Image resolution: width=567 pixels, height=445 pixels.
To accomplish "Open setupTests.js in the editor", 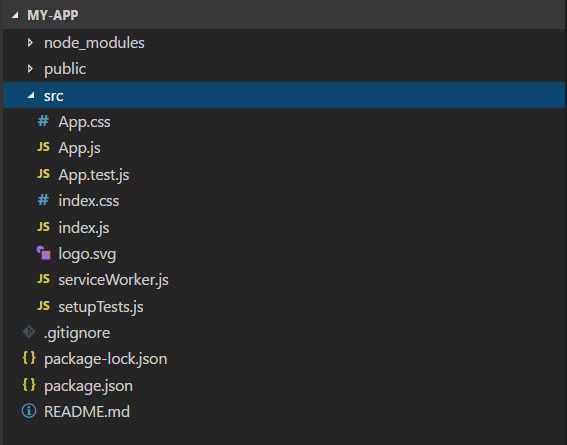I will tap(101, 307).
